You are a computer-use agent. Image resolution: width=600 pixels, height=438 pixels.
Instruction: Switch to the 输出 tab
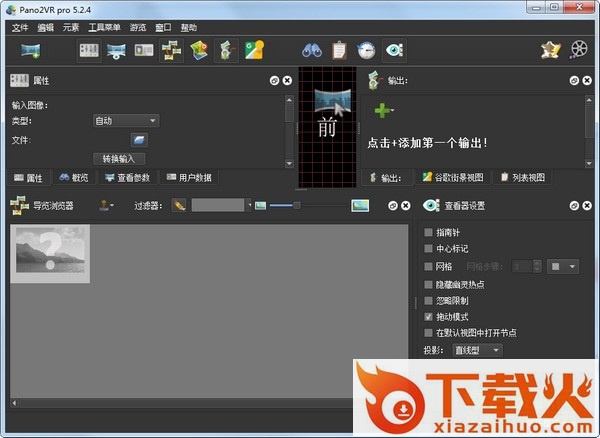pos(386,178)
